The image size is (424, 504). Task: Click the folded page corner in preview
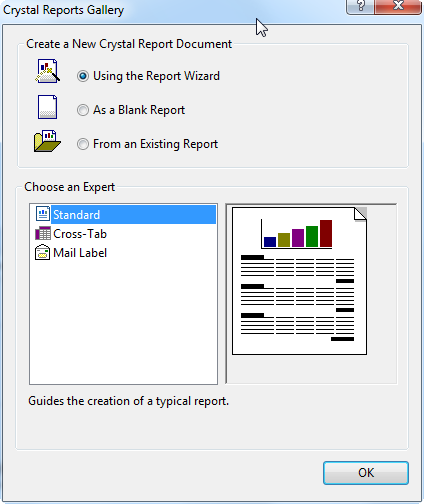click(360, 214)
